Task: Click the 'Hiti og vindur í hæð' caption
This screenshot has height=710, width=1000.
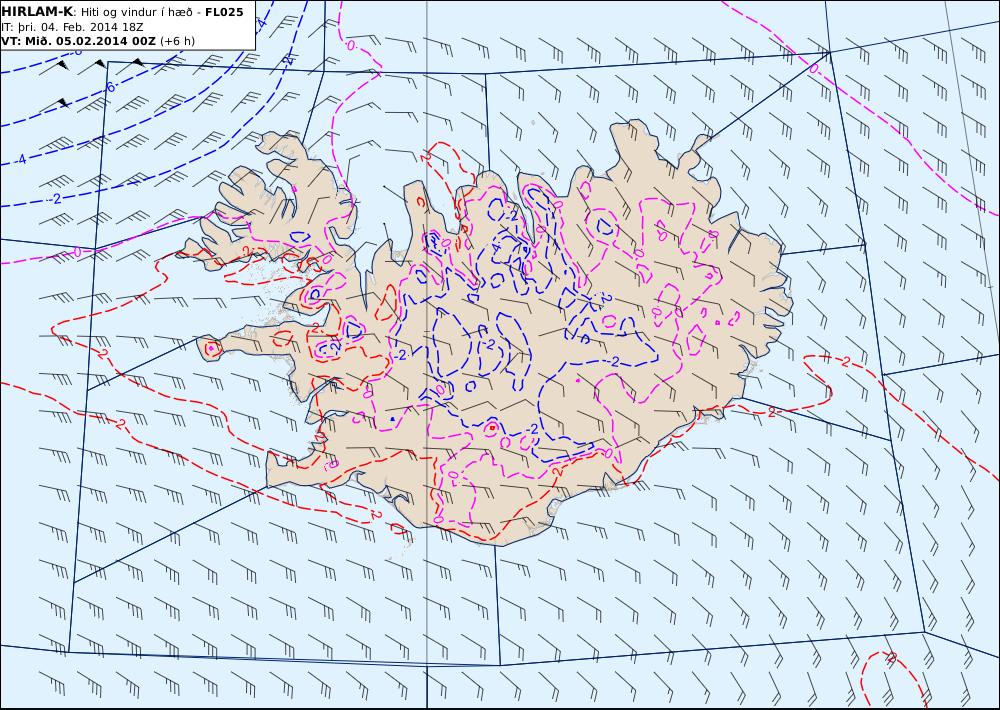Action: [x=136, y=13]
